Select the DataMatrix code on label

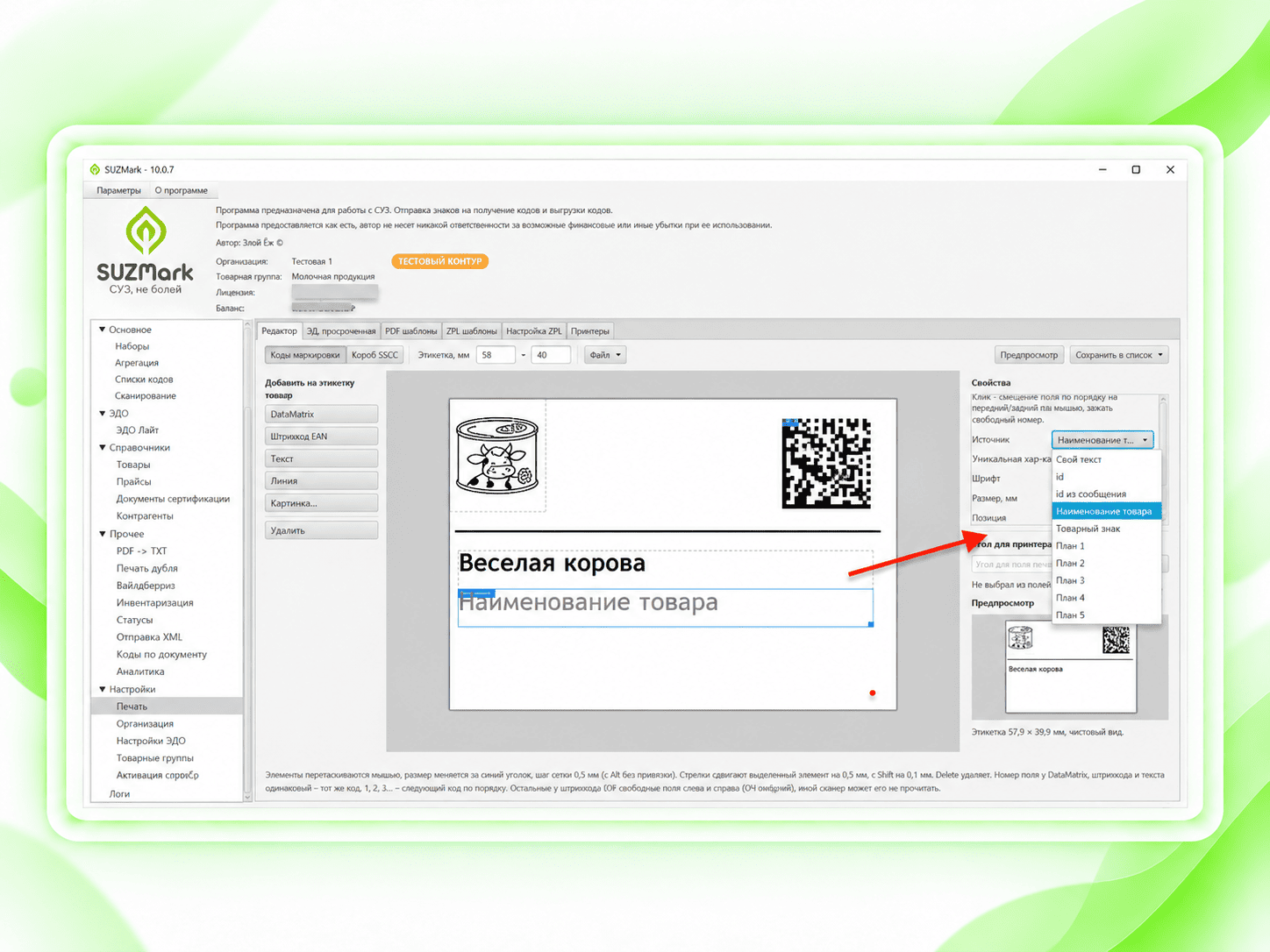[826, 463]
